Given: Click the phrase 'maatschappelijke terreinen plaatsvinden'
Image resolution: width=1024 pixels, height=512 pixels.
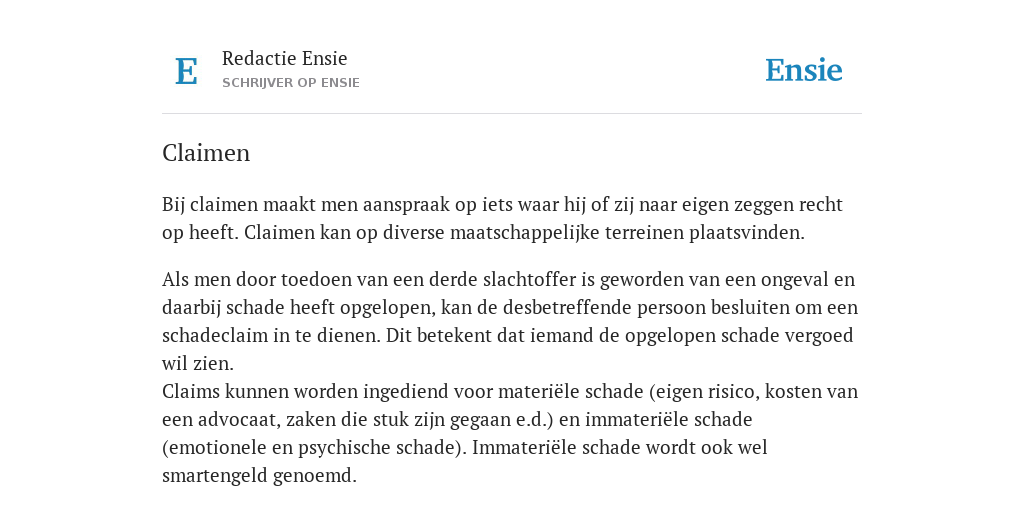Looking at the screenshot, I should tap(627, 233).
